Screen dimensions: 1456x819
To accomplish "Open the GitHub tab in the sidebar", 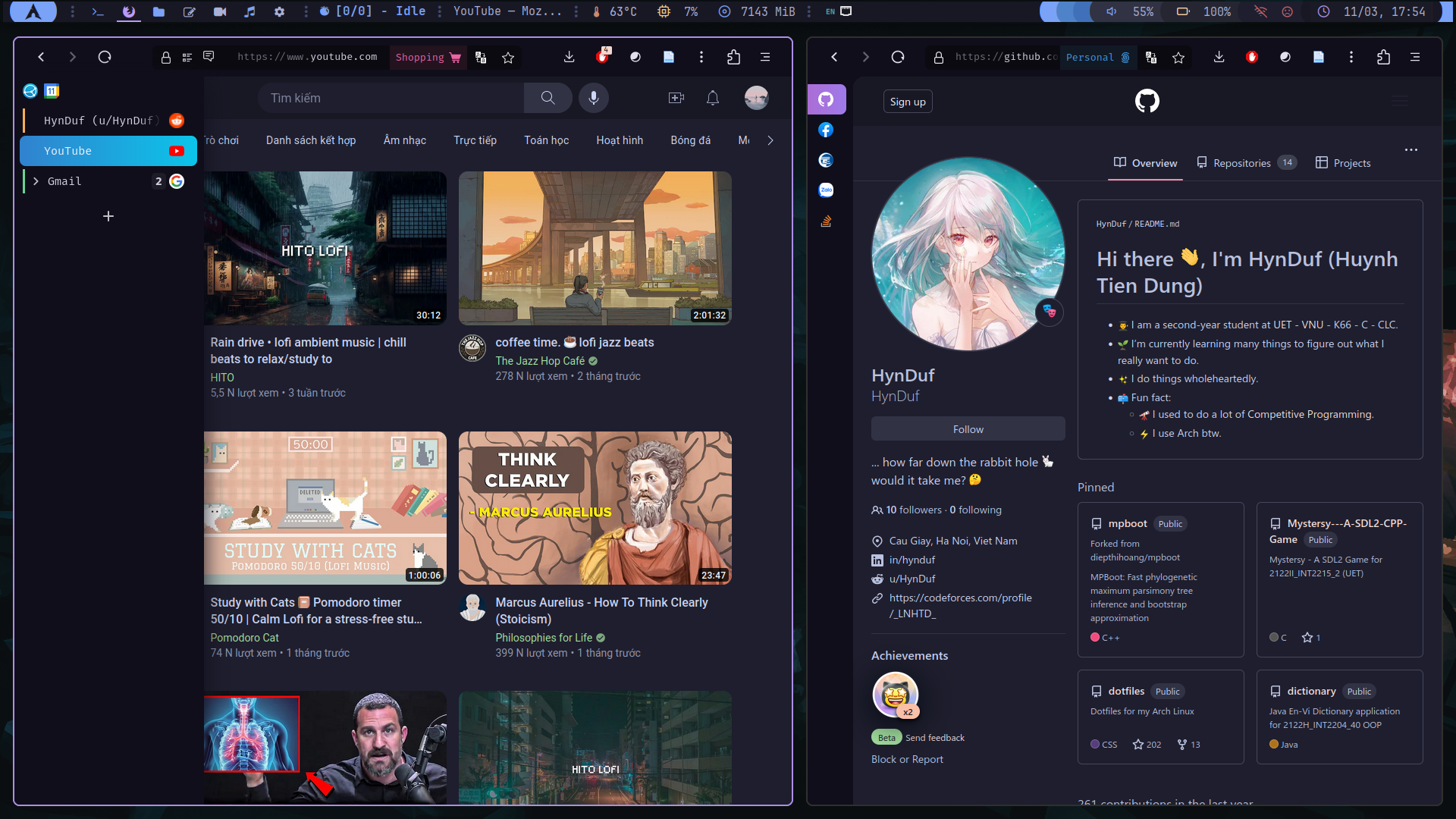I will pos(826,99).
